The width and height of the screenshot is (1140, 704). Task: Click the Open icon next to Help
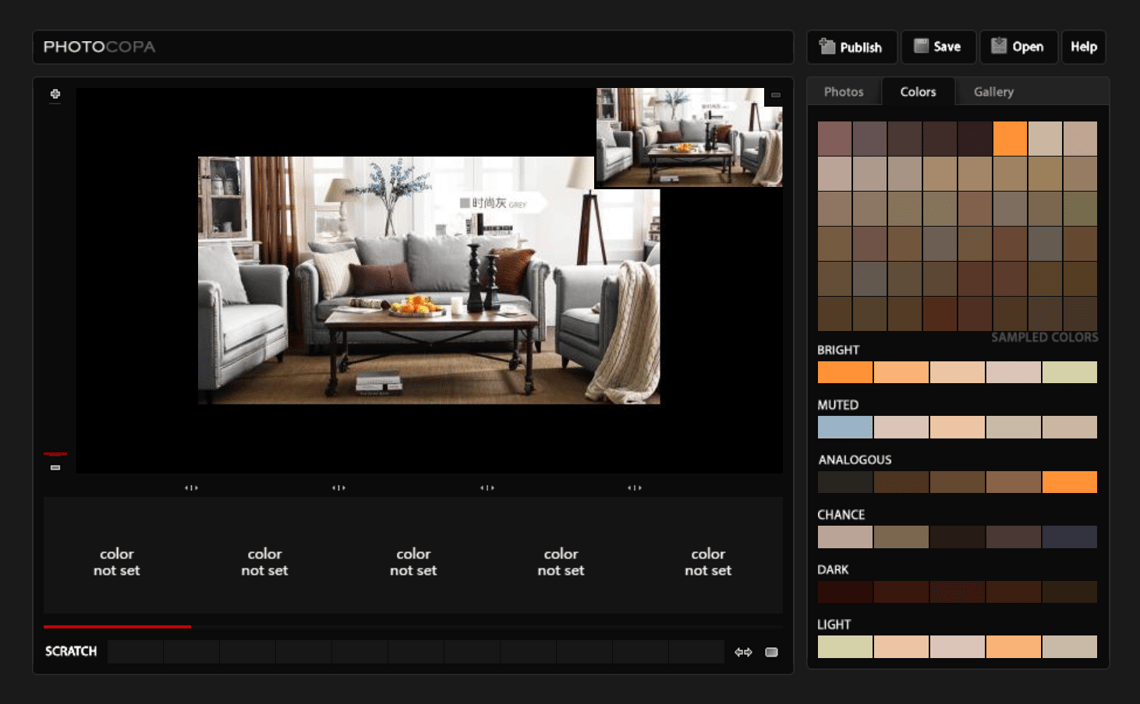tap(997, 46)
